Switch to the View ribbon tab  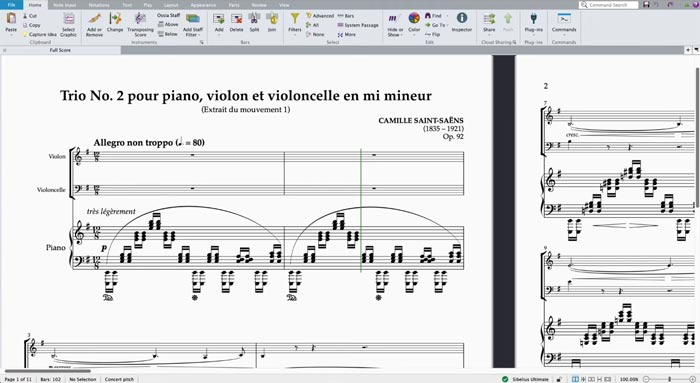[x=284, y=5]
